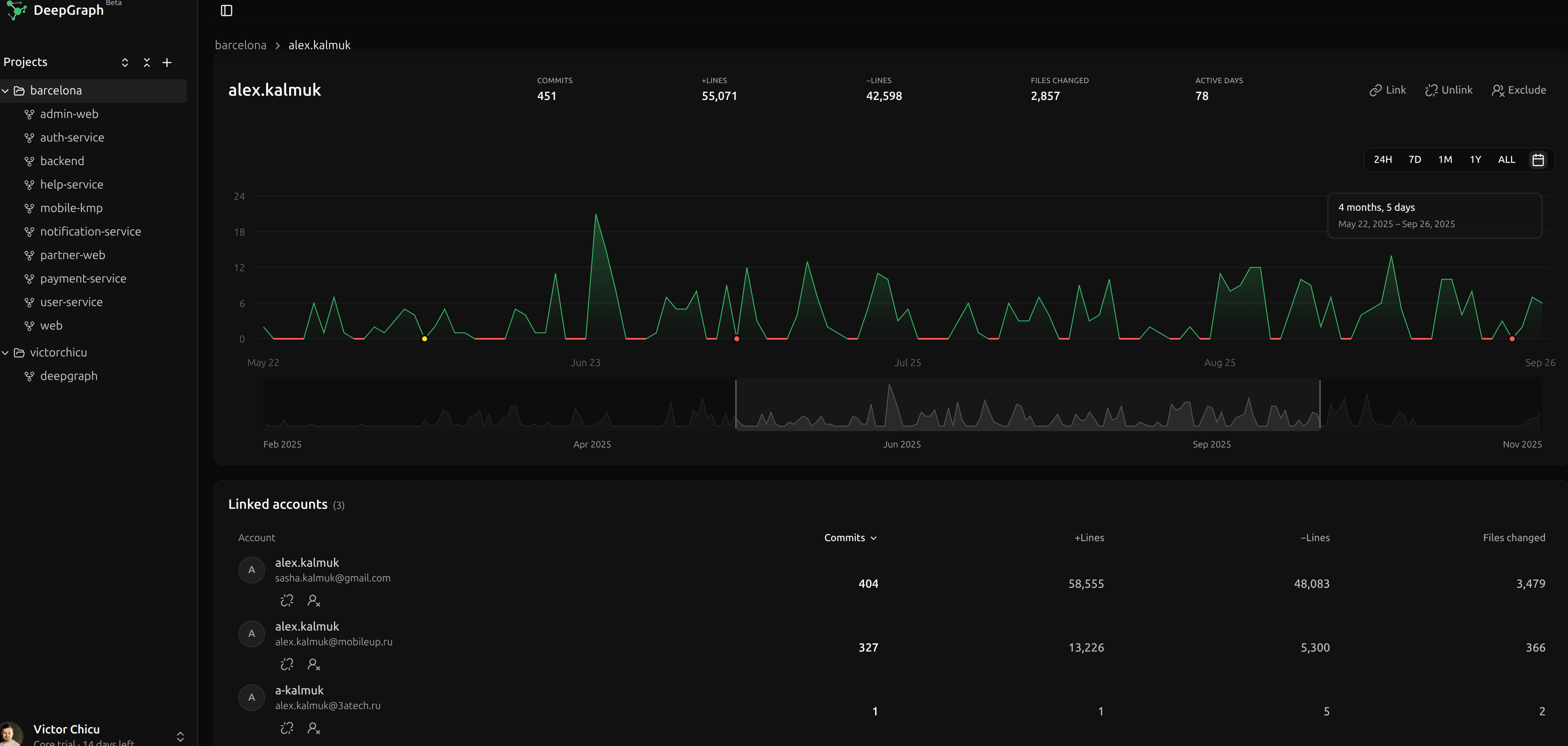Select the 1M time range
The height and width of the screenshot is (746, 1568).
pyautogui.click(x=1445, y=160)
